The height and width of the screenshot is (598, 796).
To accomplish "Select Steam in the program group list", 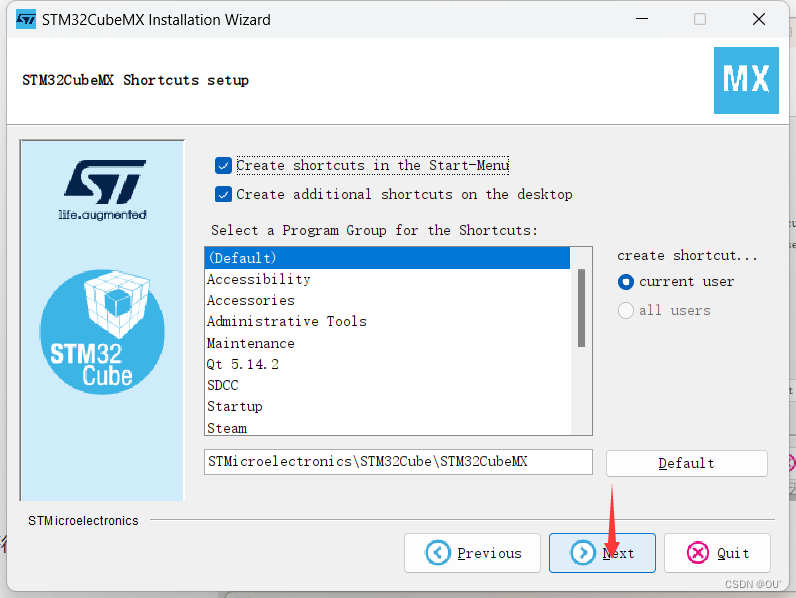I will (387, 427).
